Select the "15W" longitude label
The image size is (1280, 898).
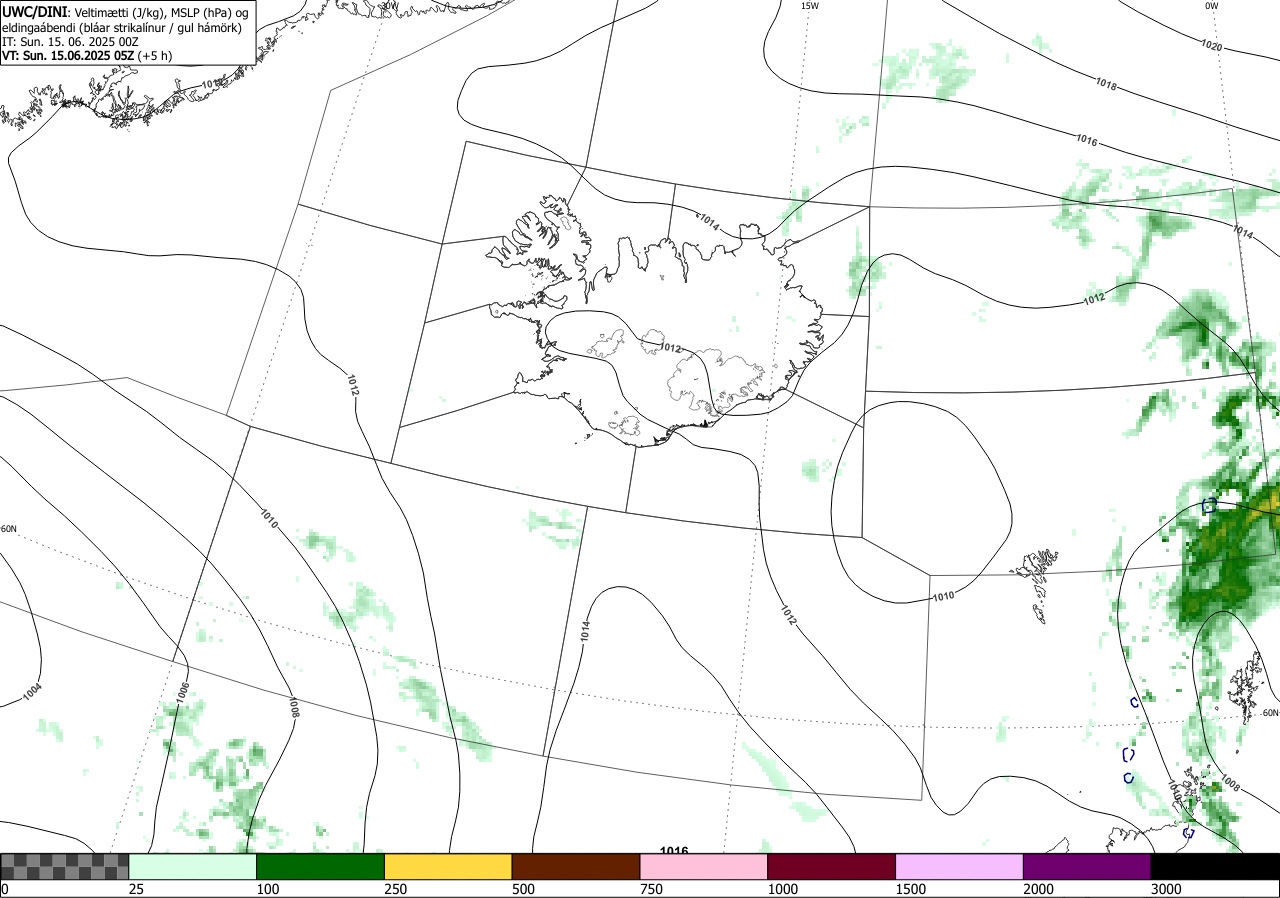[810, 6]
